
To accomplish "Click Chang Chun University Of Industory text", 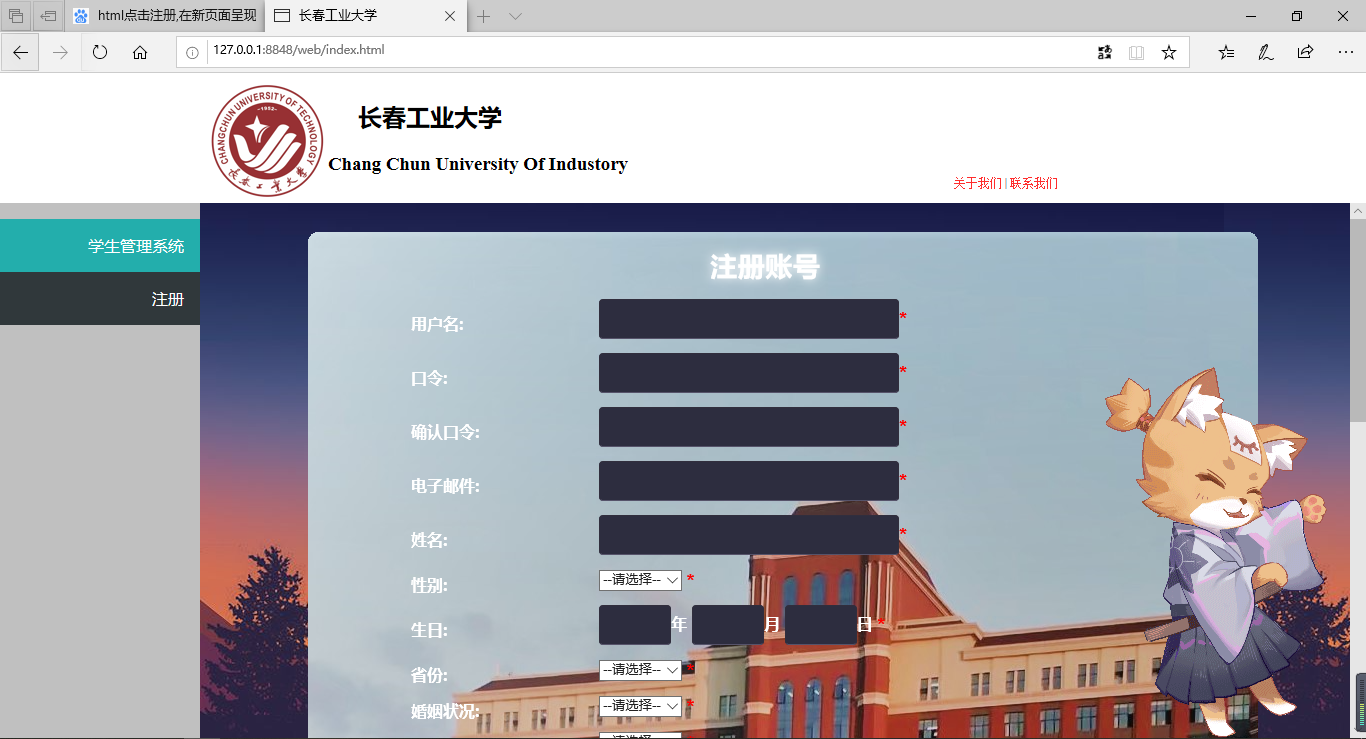I will click(x=478, y=164).
